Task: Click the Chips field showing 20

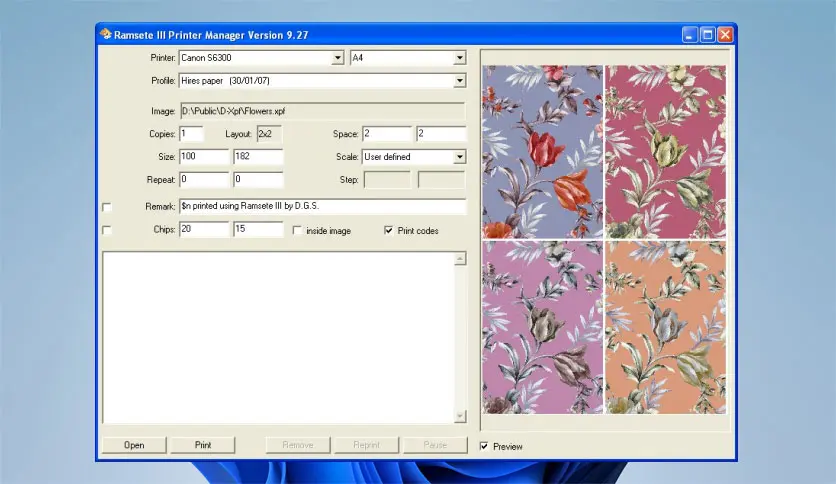Action: (x=204, y=229)
